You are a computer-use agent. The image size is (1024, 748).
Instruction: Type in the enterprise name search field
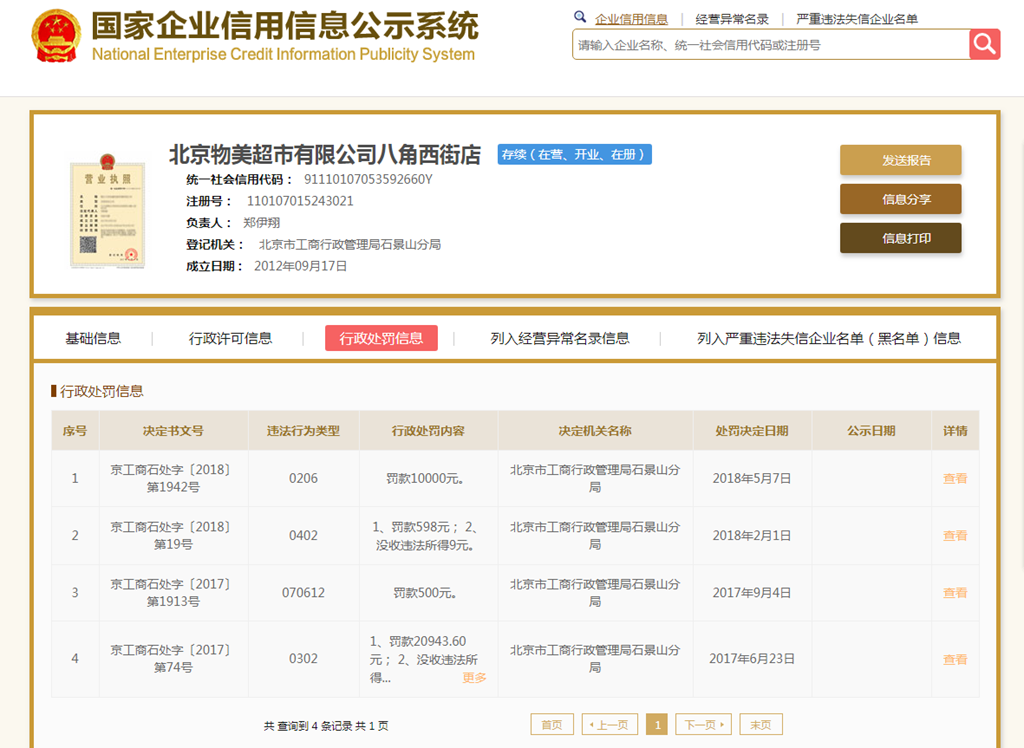coord(770,45)
